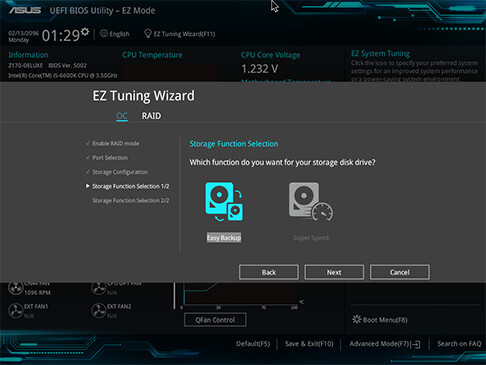486x365 pixels.
Task: Load Default(F5) settings
Action: 253,344
